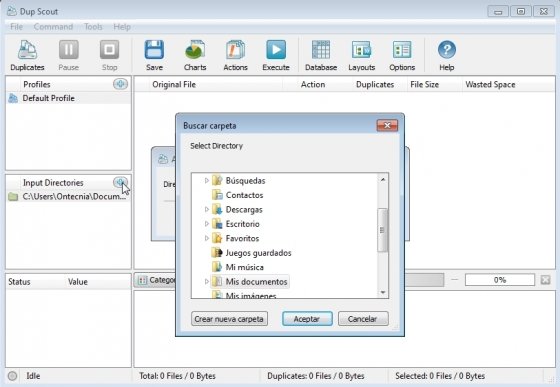Click the Status column header
The width and height of the screenshot is (560, 387).
pos(19,282)
